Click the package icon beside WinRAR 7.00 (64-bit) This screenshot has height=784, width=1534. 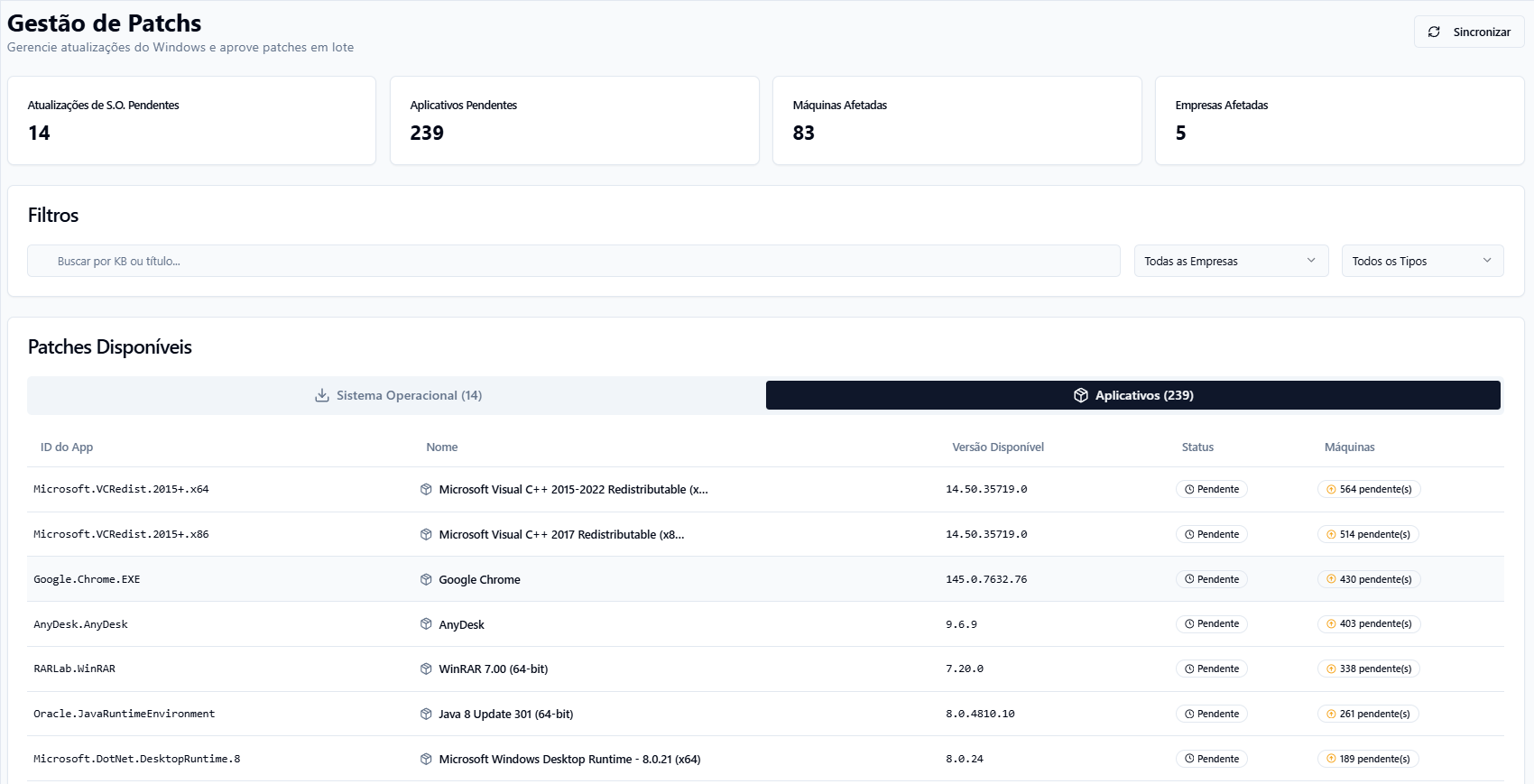click(426, 669)
